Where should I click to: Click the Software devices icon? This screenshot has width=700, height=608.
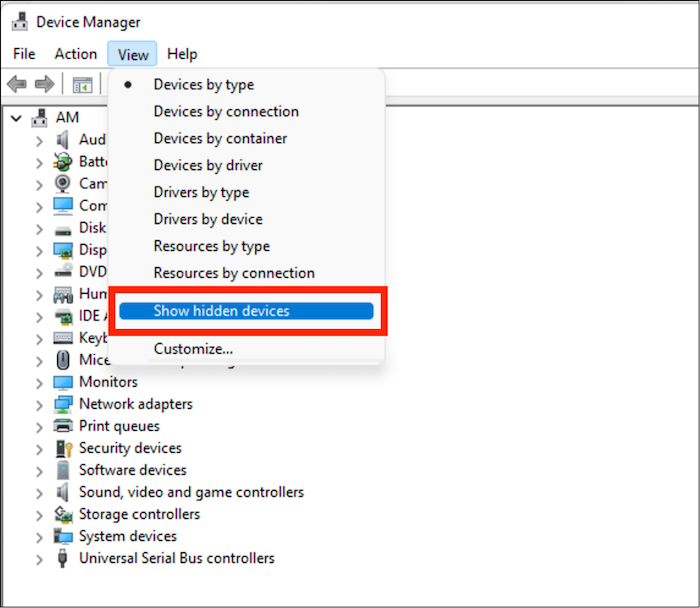click(63, 470)
